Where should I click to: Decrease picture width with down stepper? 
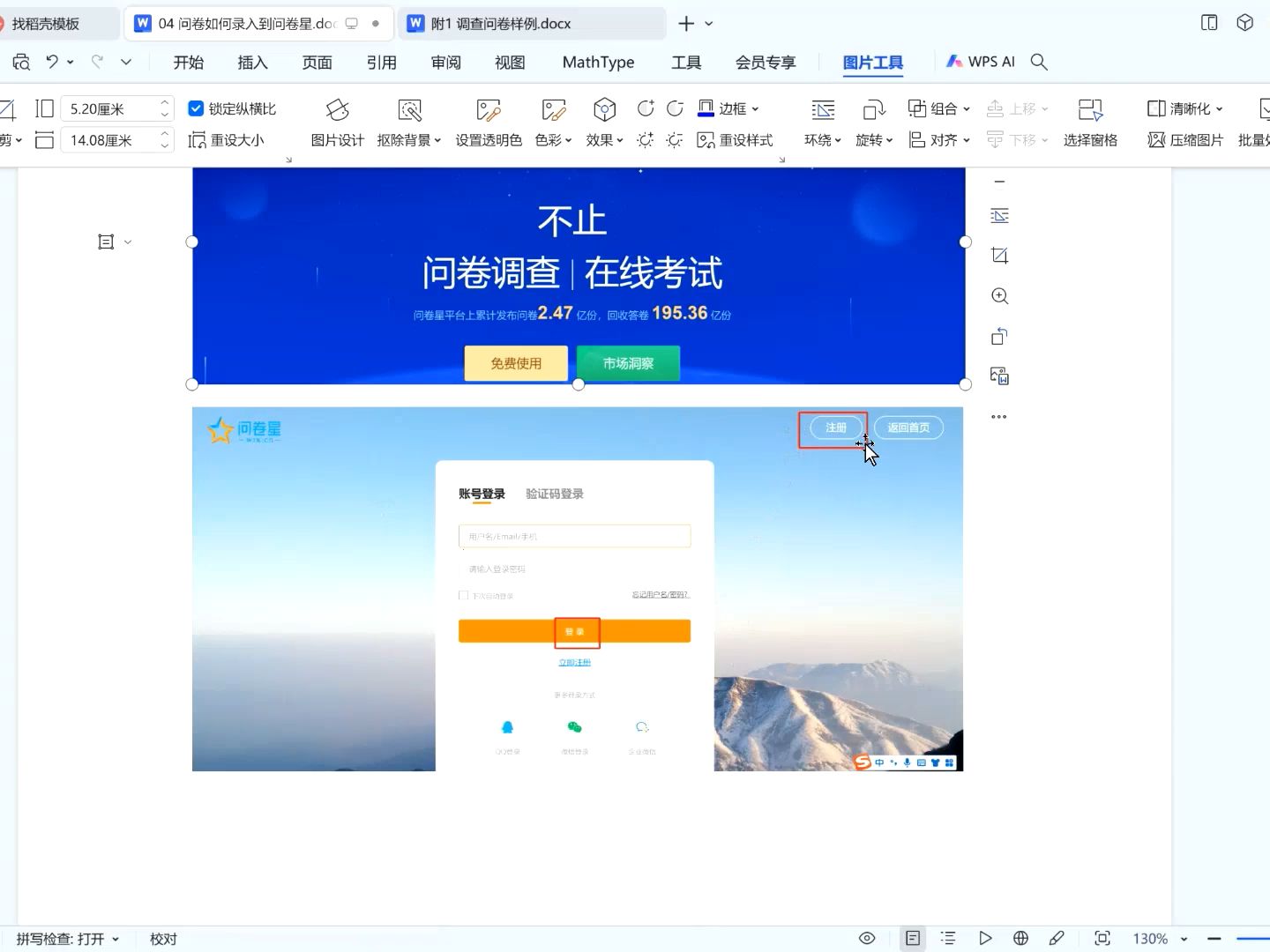pos(165,146)
